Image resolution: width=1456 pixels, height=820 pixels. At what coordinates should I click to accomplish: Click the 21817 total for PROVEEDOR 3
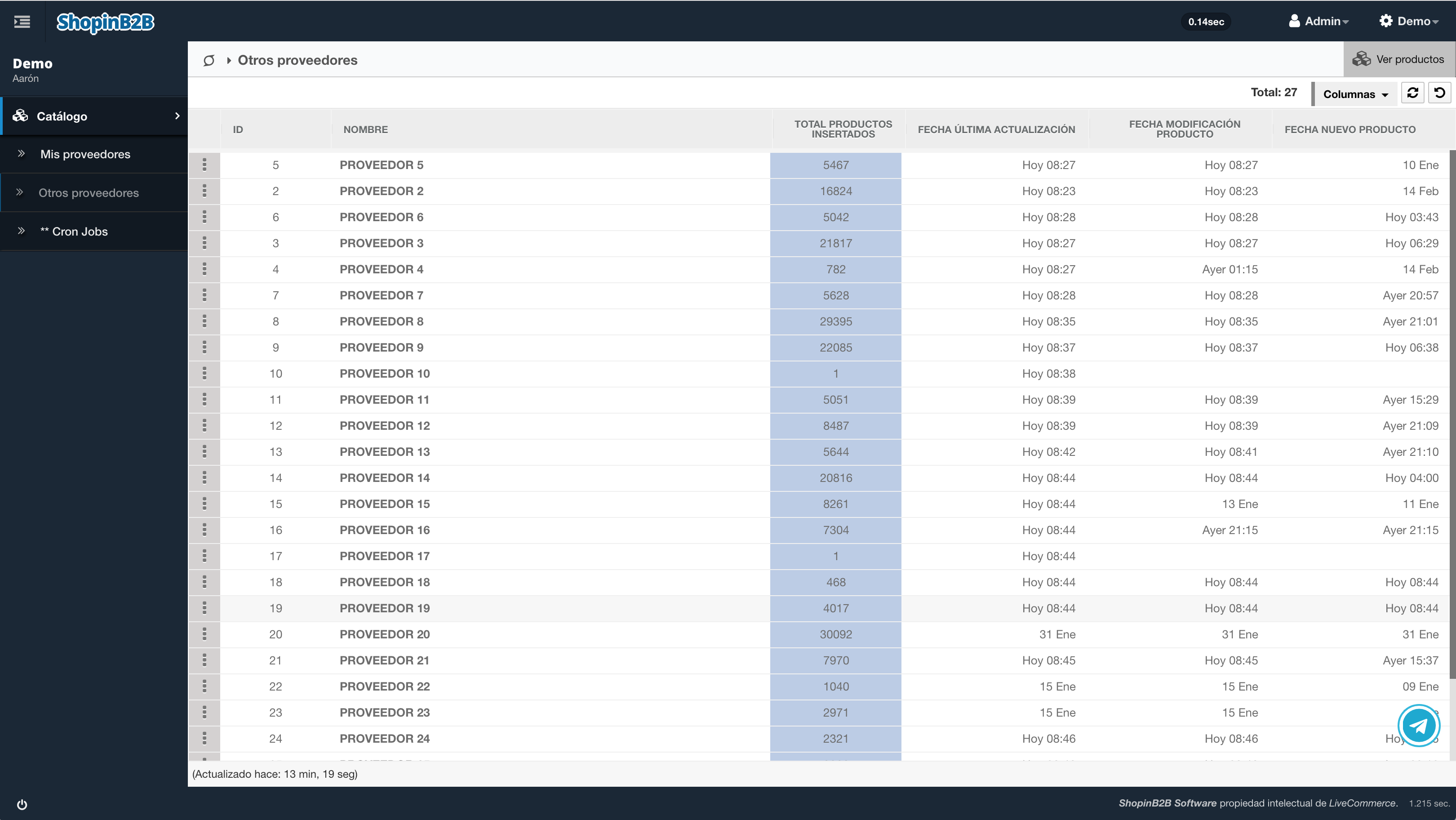pyautogui.click(x=835, y=243)
